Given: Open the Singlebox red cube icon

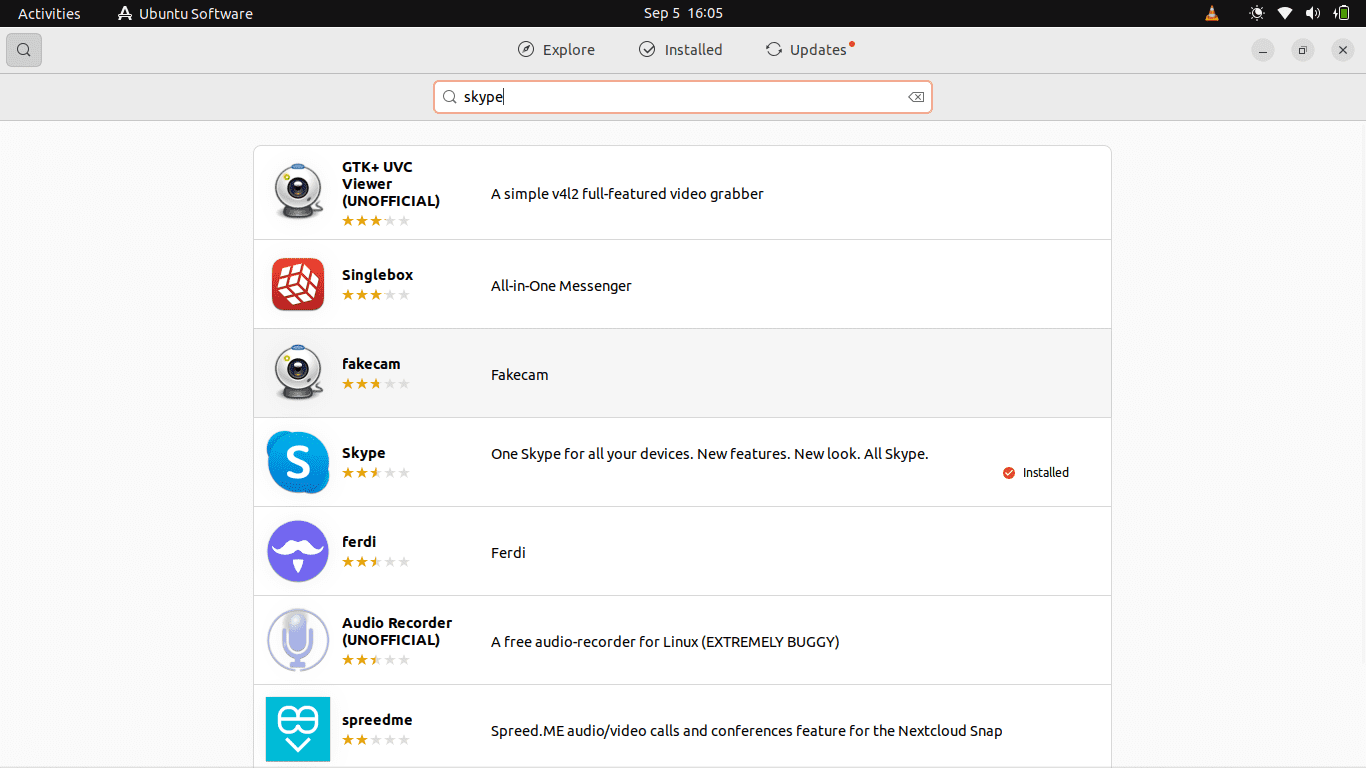Looking at the screenshot, I should click(x=298, y=285).
